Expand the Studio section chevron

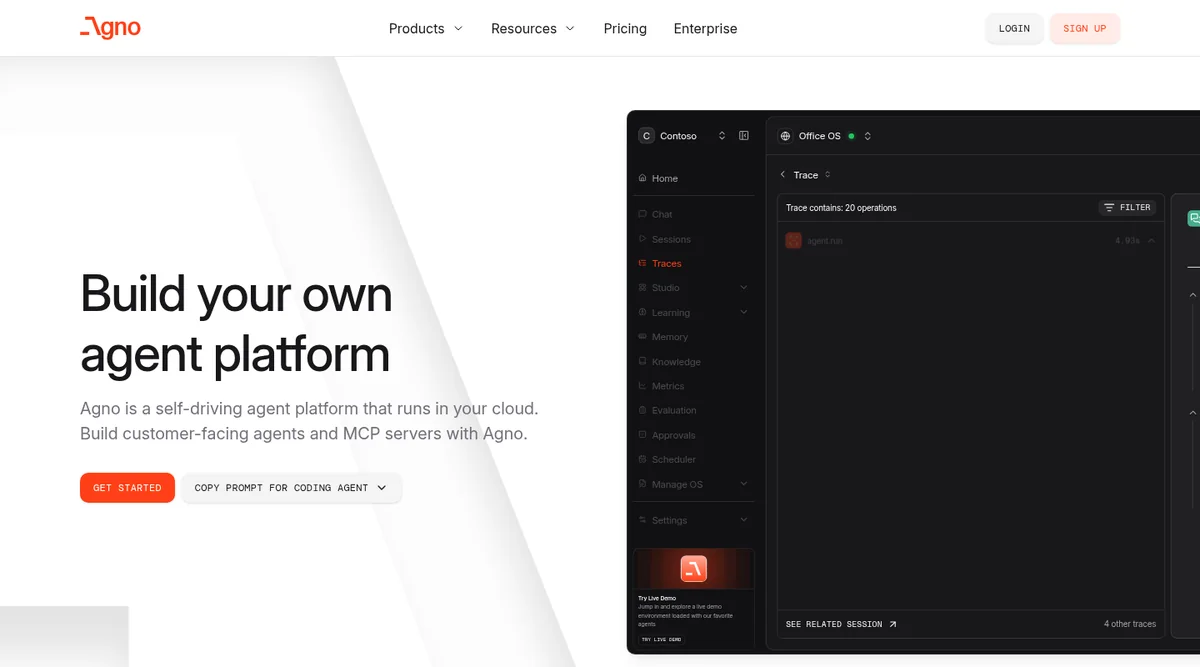coord(743,288)
